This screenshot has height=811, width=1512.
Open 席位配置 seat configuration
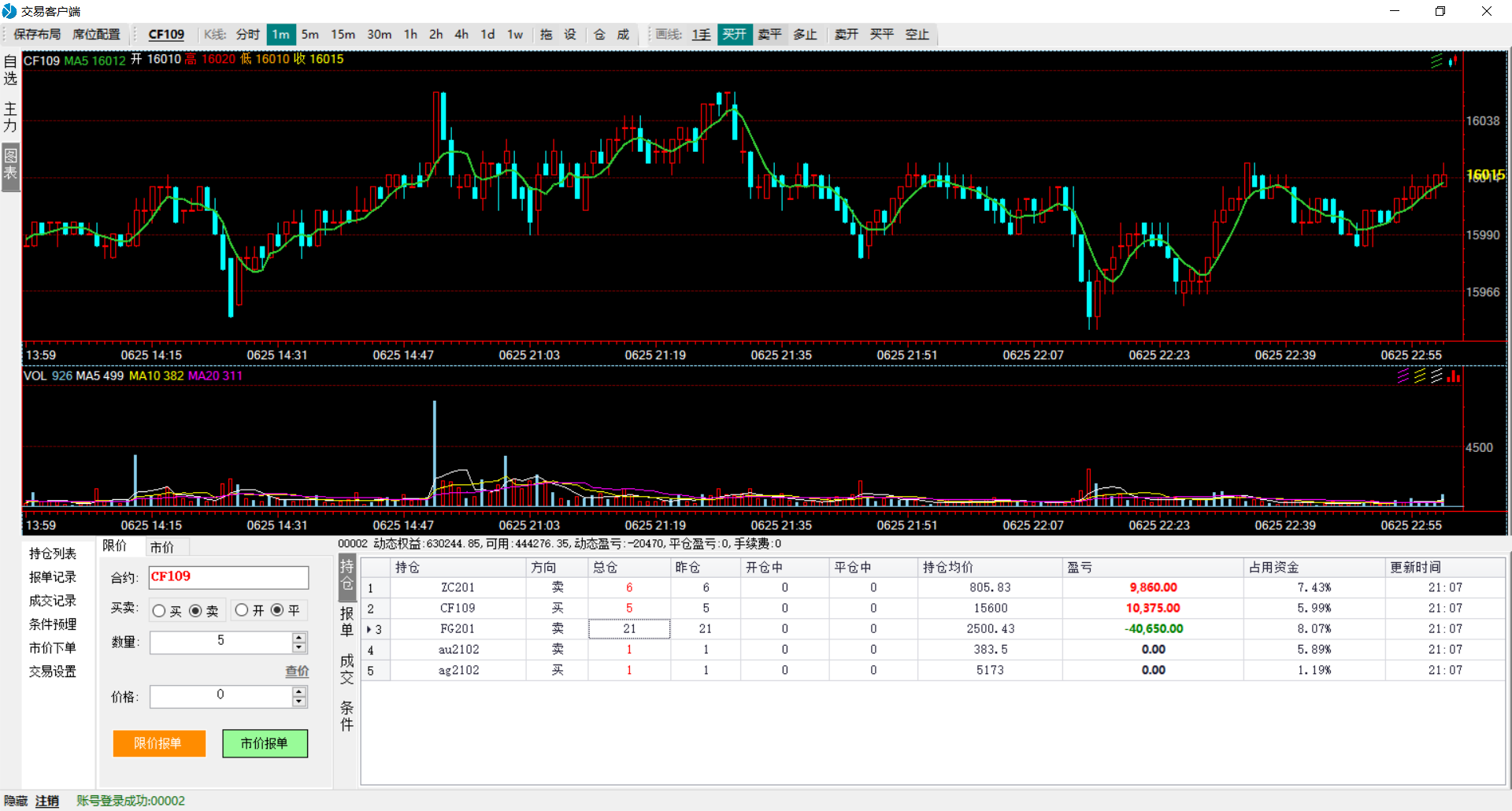[96, 35]
